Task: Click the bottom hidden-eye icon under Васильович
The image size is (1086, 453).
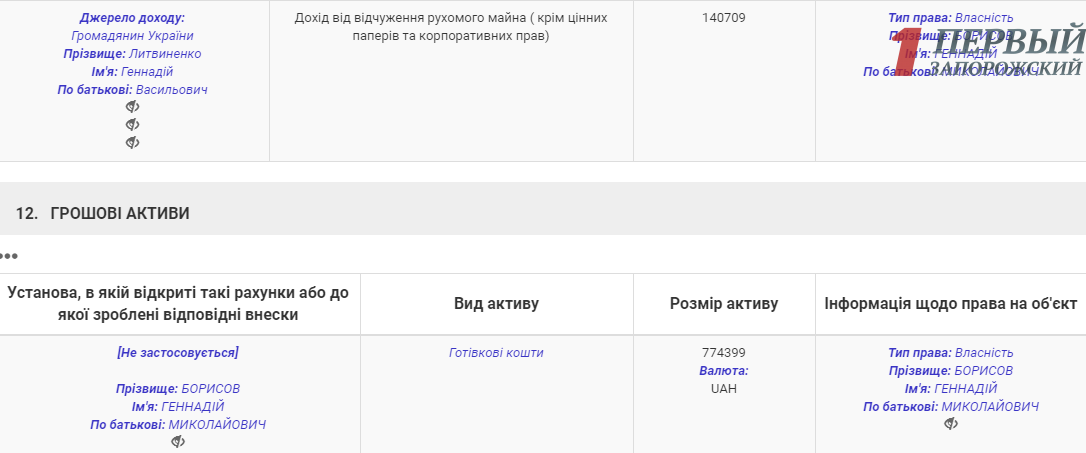Action: 132,143
